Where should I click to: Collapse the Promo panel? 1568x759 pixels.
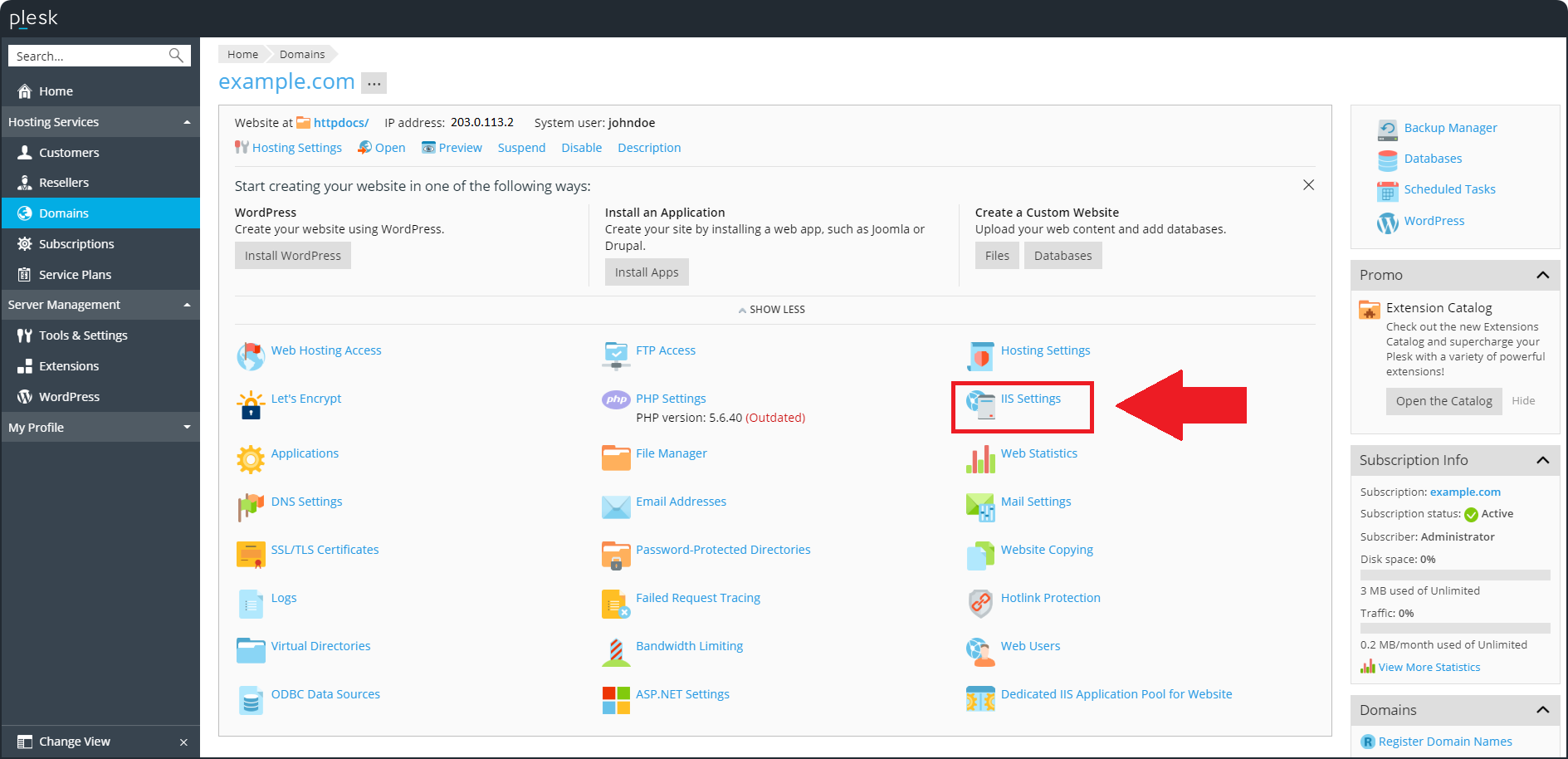1543,275
